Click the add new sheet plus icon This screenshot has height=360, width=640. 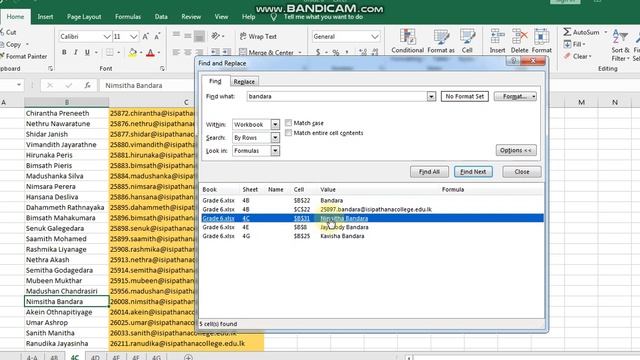tap(188, 357)
